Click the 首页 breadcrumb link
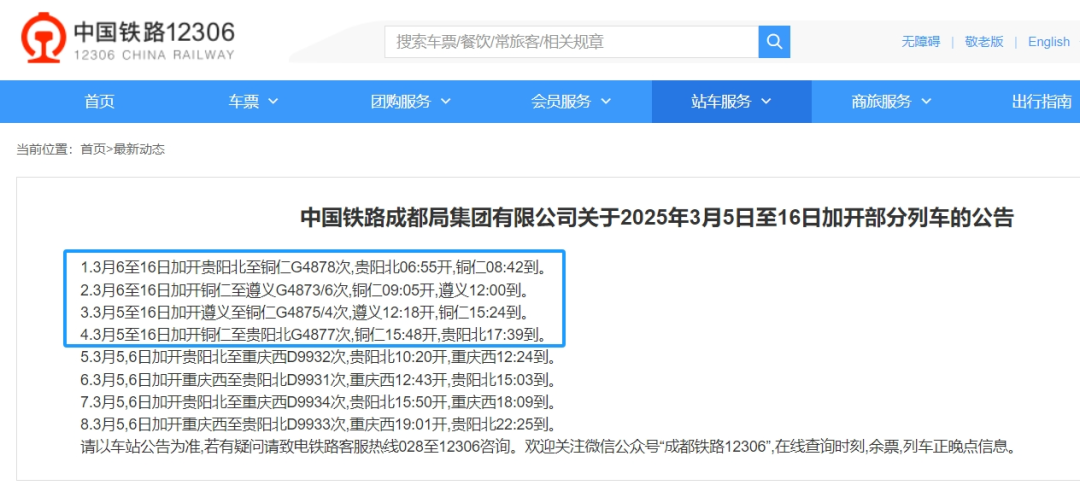The image size is (1080, 497). pyautogui.click(x=93, y=149)
